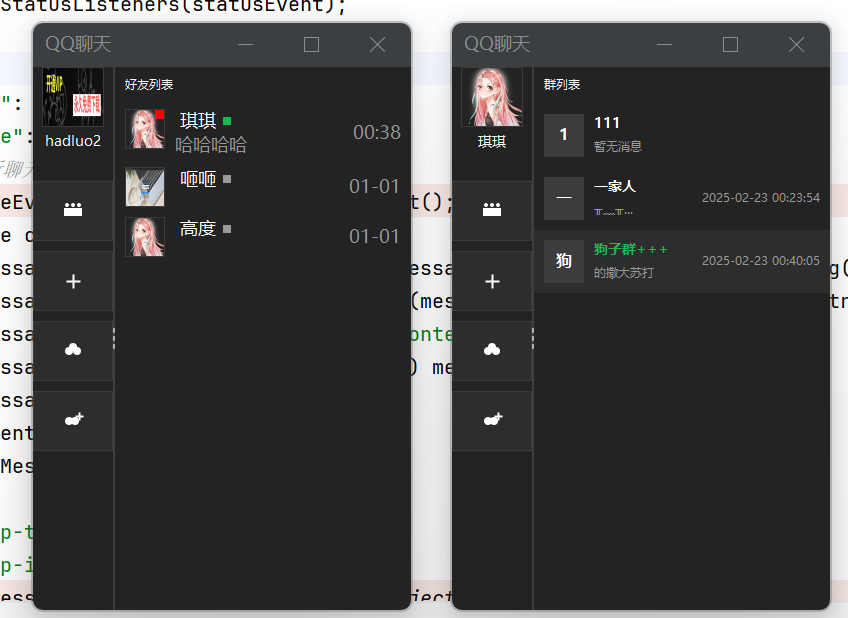Click hadluo2 username label

[x=73, y=141]
